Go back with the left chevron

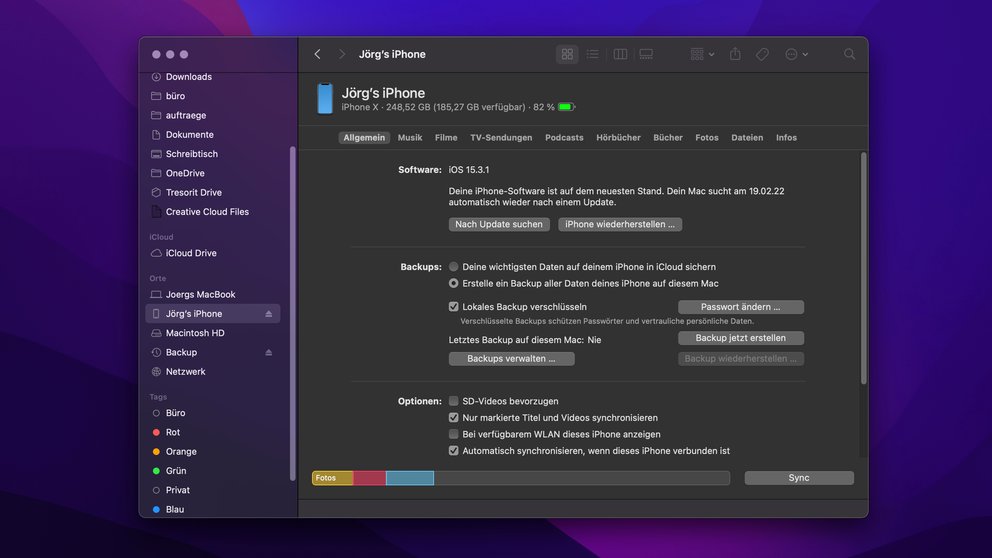click(x=318, y=54)
